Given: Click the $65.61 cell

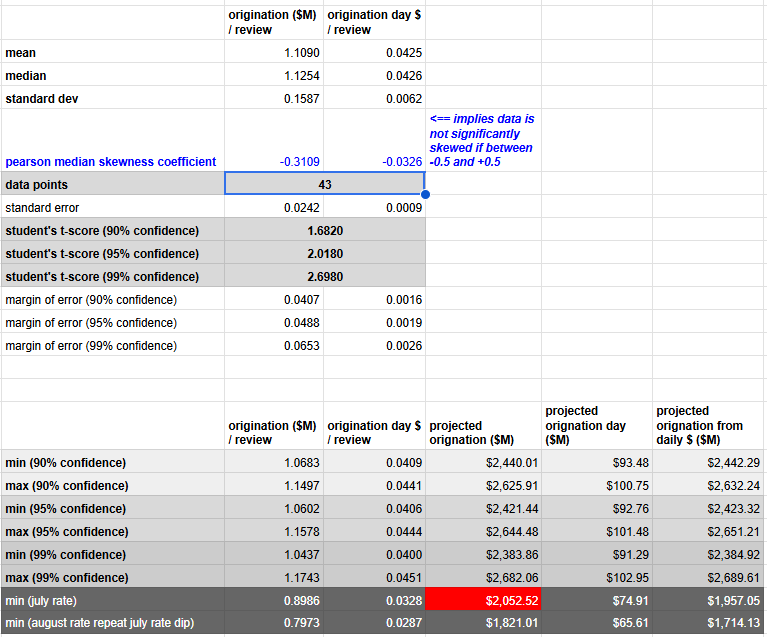Looking at the screenshot, I should click(631, 623).
